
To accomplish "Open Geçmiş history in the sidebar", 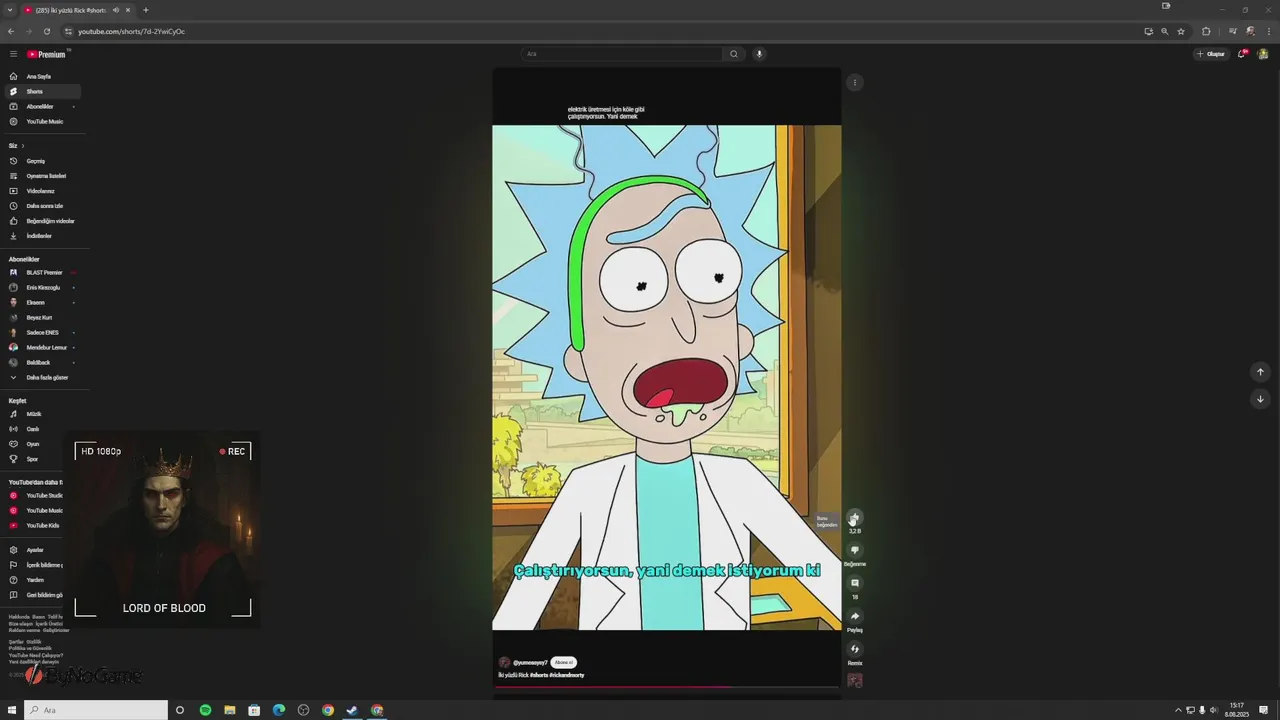I will pyautogui.click(x=43, y=161).
